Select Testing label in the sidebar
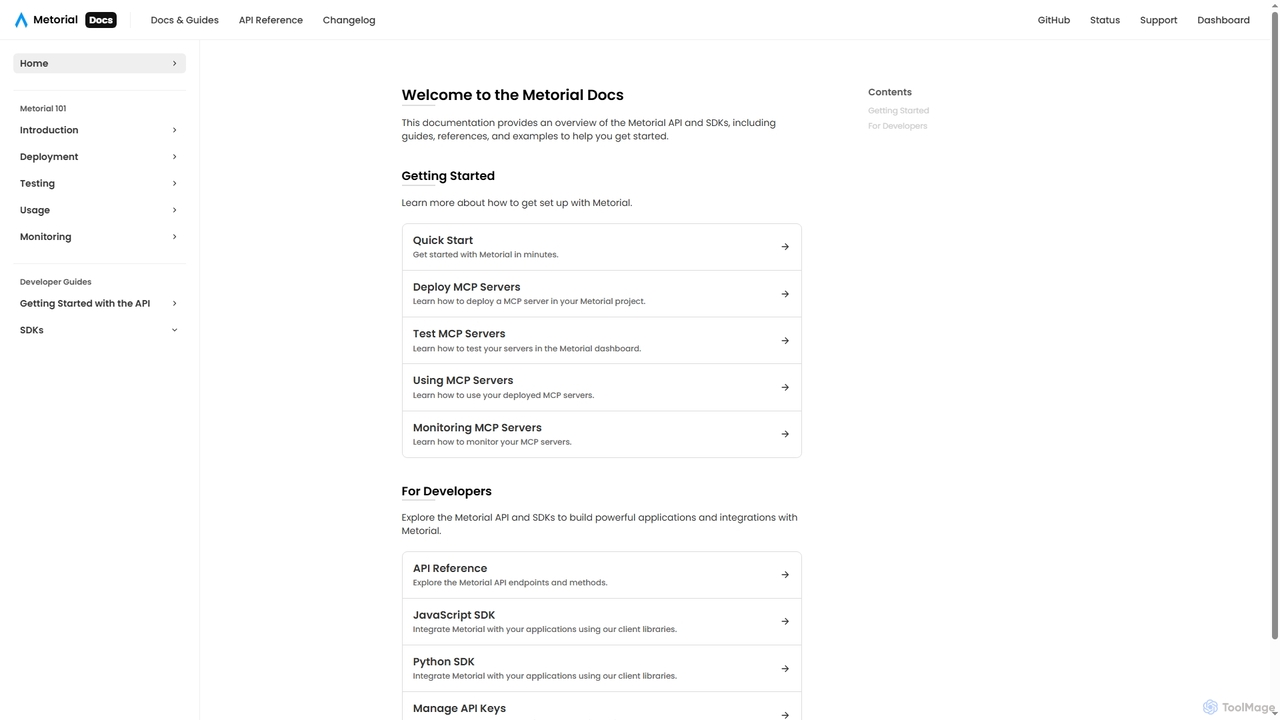 (x=37, y=184)
